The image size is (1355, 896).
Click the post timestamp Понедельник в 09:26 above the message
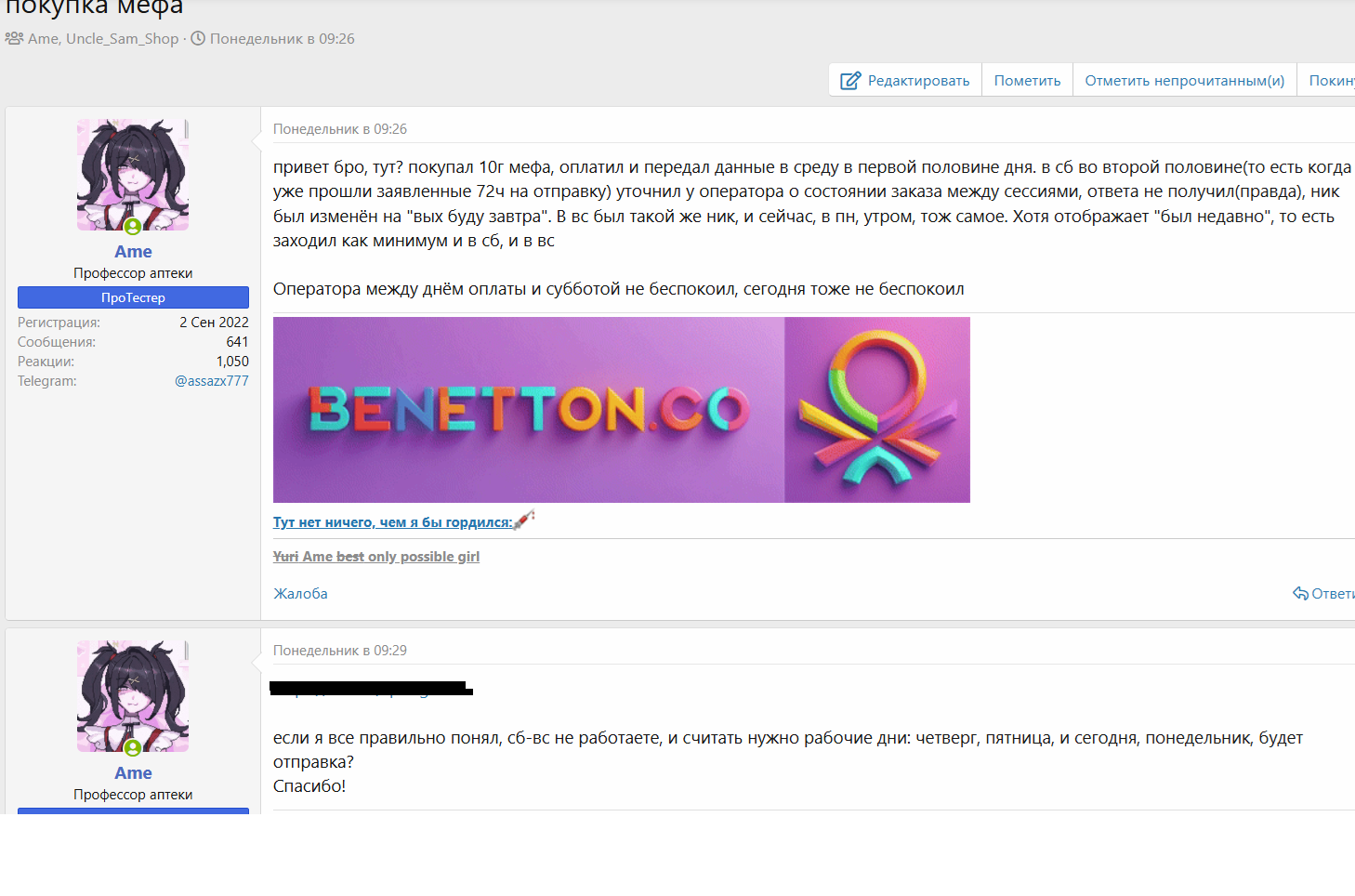340,129
